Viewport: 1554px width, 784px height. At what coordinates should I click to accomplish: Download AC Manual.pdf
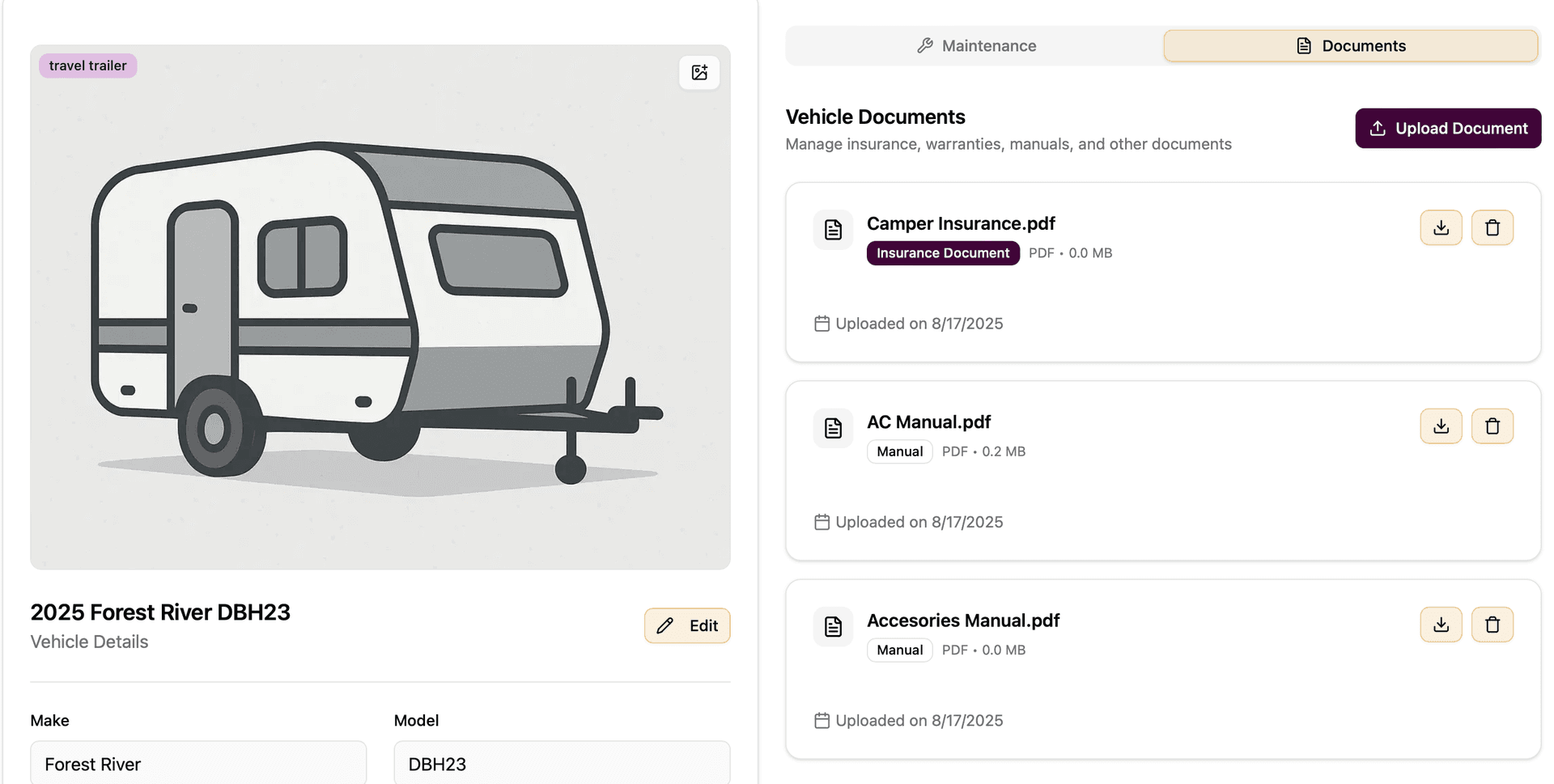point(1441,426)
